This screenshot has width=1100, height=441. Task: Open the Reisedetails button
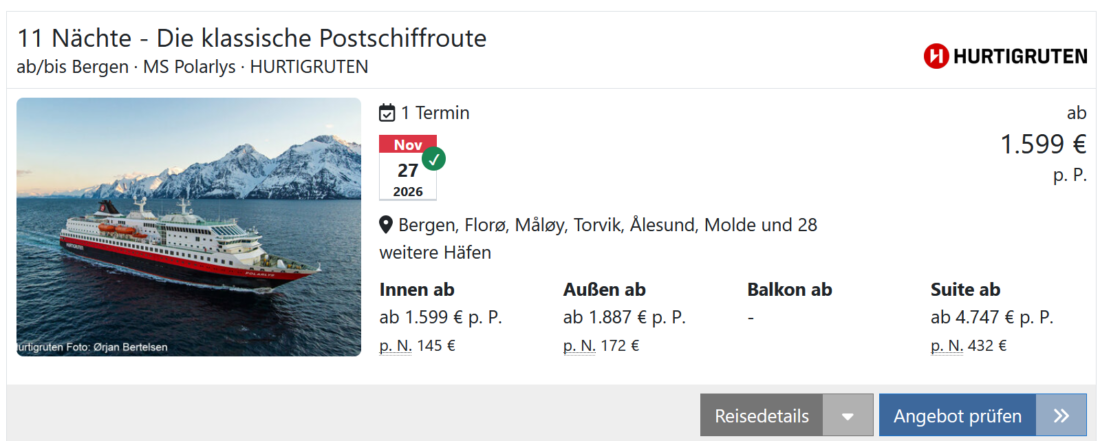(761, 416)
